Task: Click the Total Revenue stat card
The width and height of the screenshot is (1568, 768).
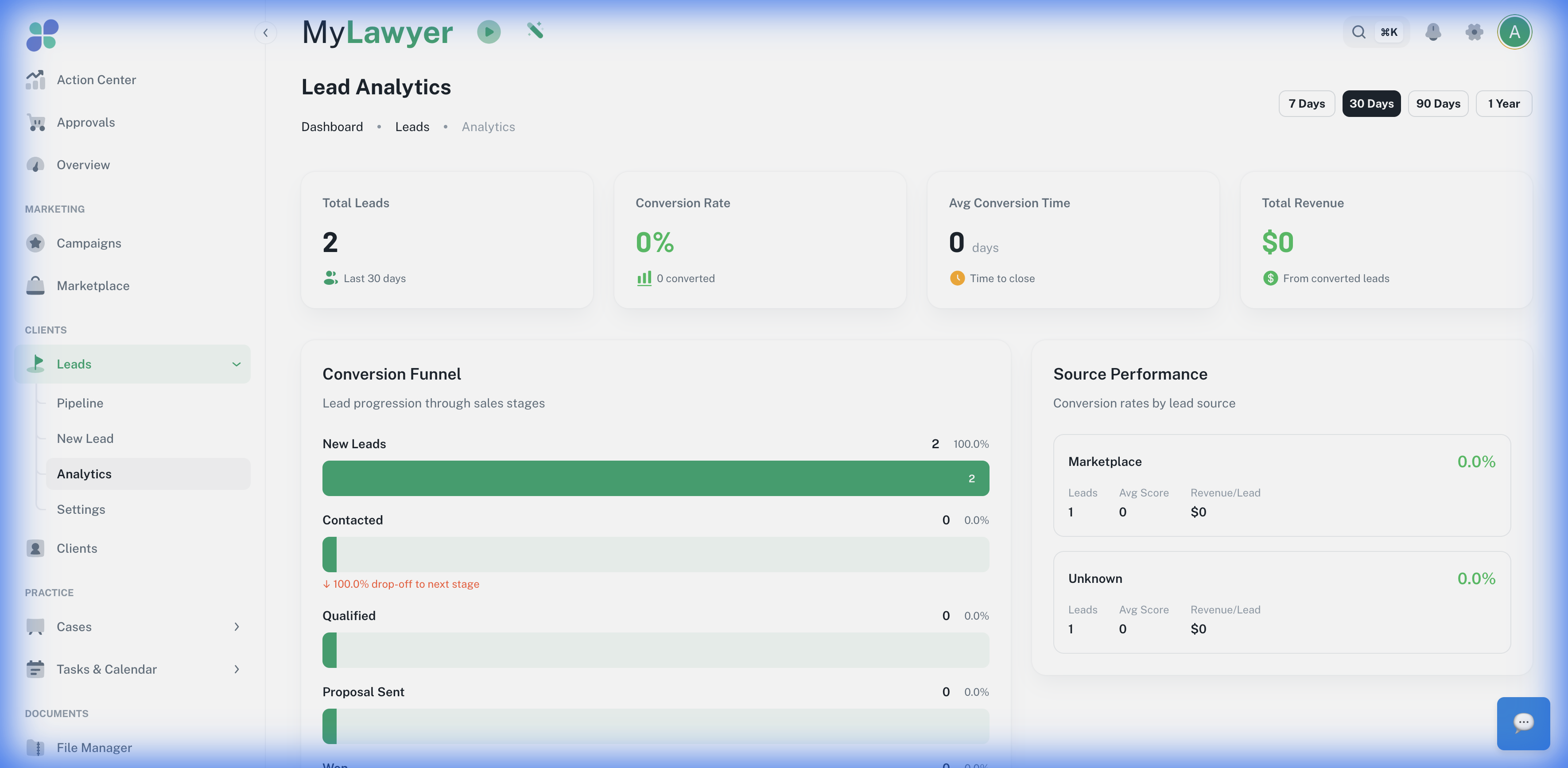Action: coord(1386,240)
